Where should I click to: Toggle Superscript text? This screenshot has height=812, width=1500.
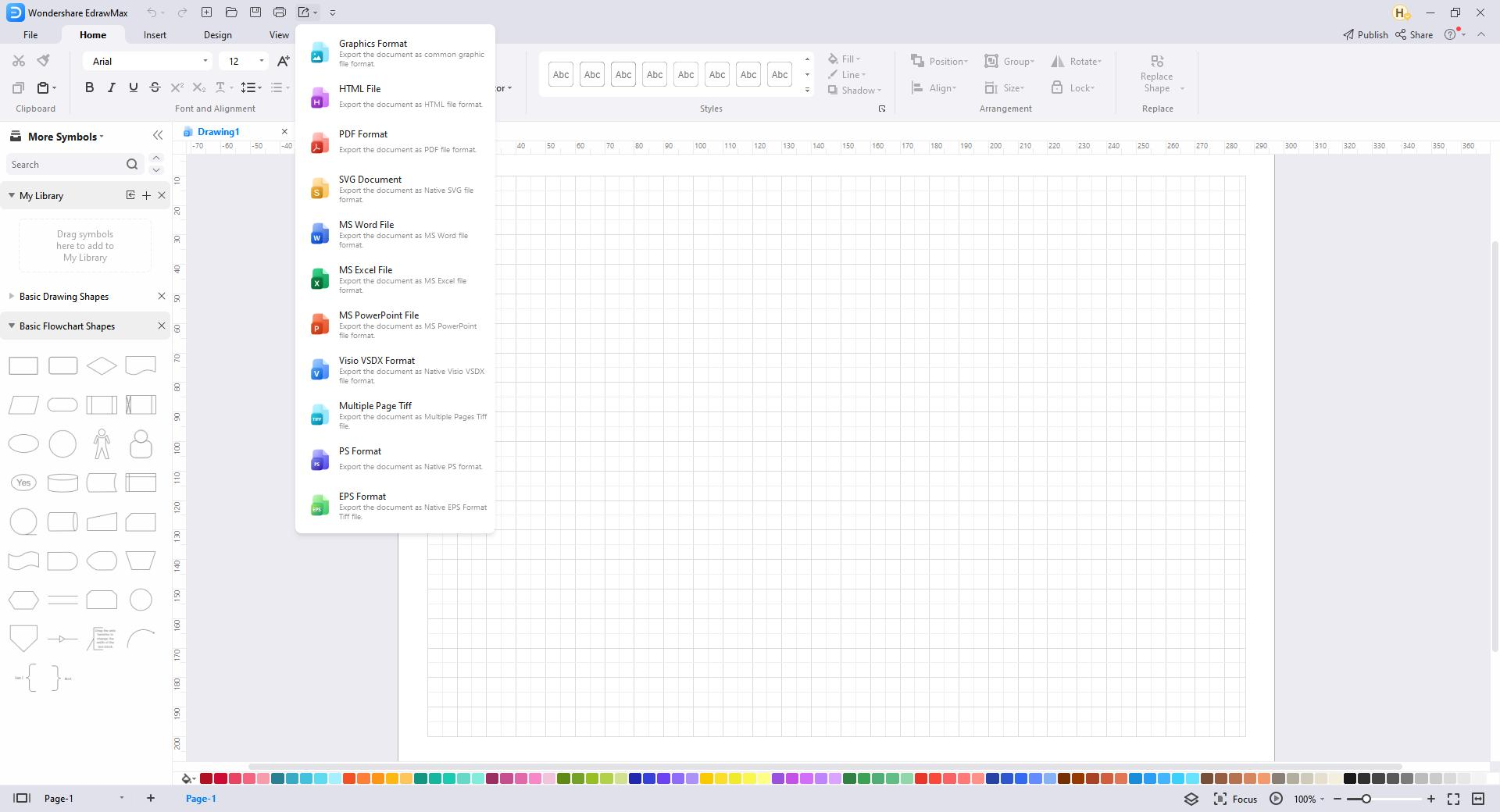(177, 87)
